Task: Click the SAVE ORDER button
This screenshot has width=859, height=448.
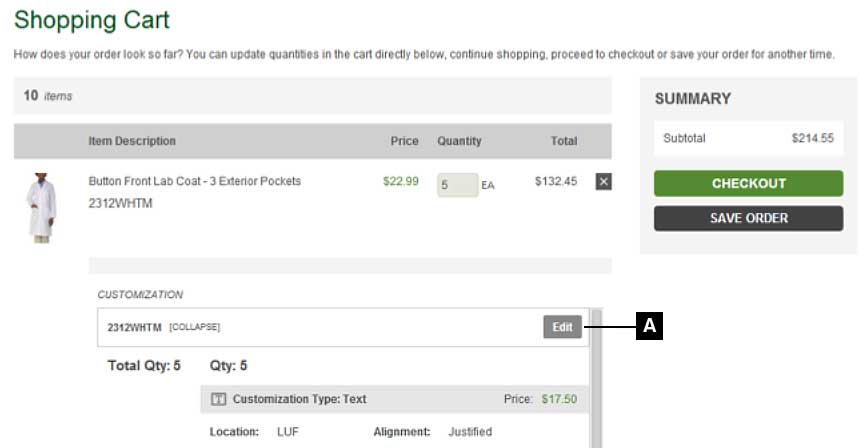Action: pyautogui.click(x=748, y=218)
